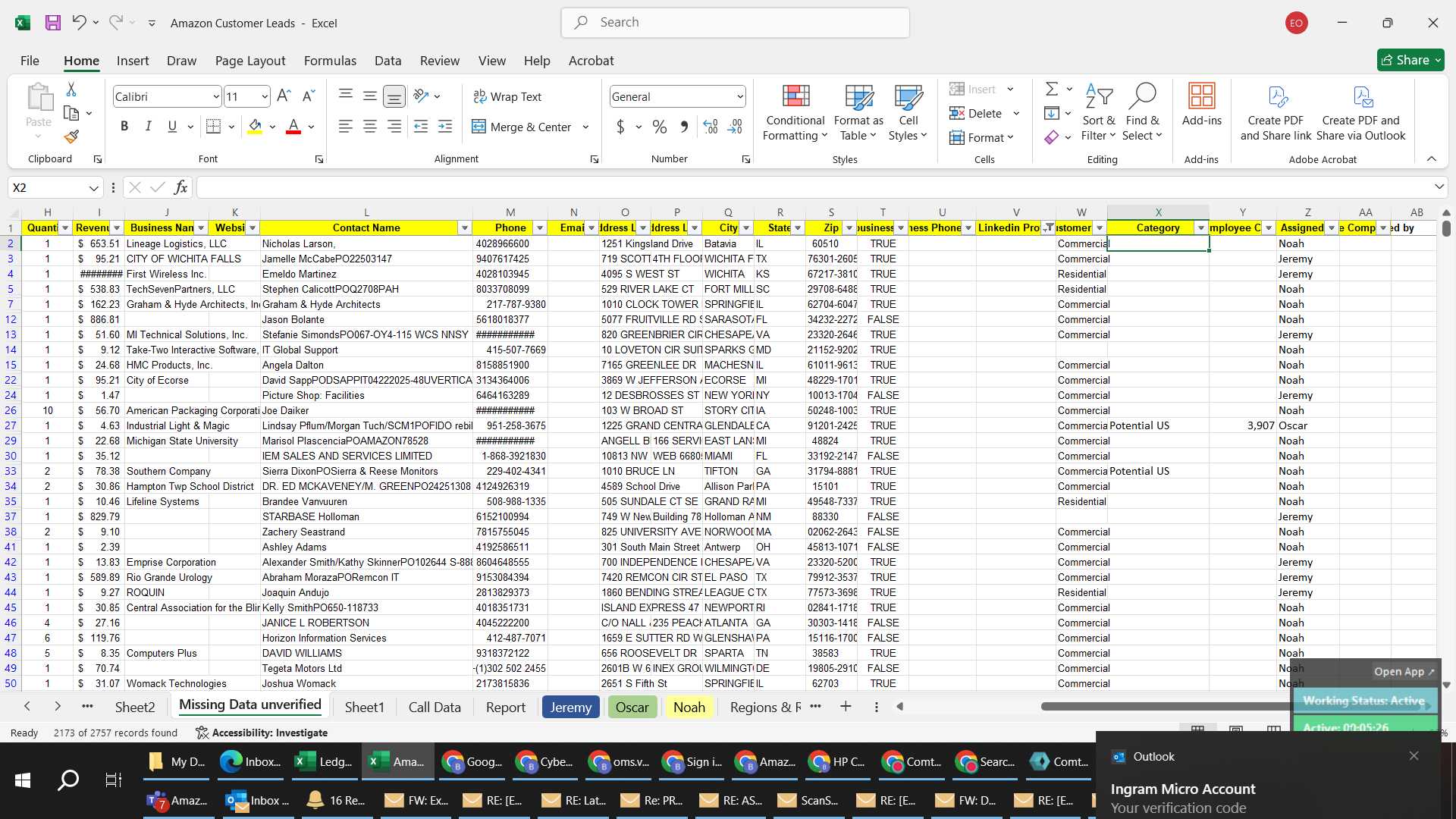Open the font name Calibri dropdown
1456x819 pixels.
[x=215, y=96]
